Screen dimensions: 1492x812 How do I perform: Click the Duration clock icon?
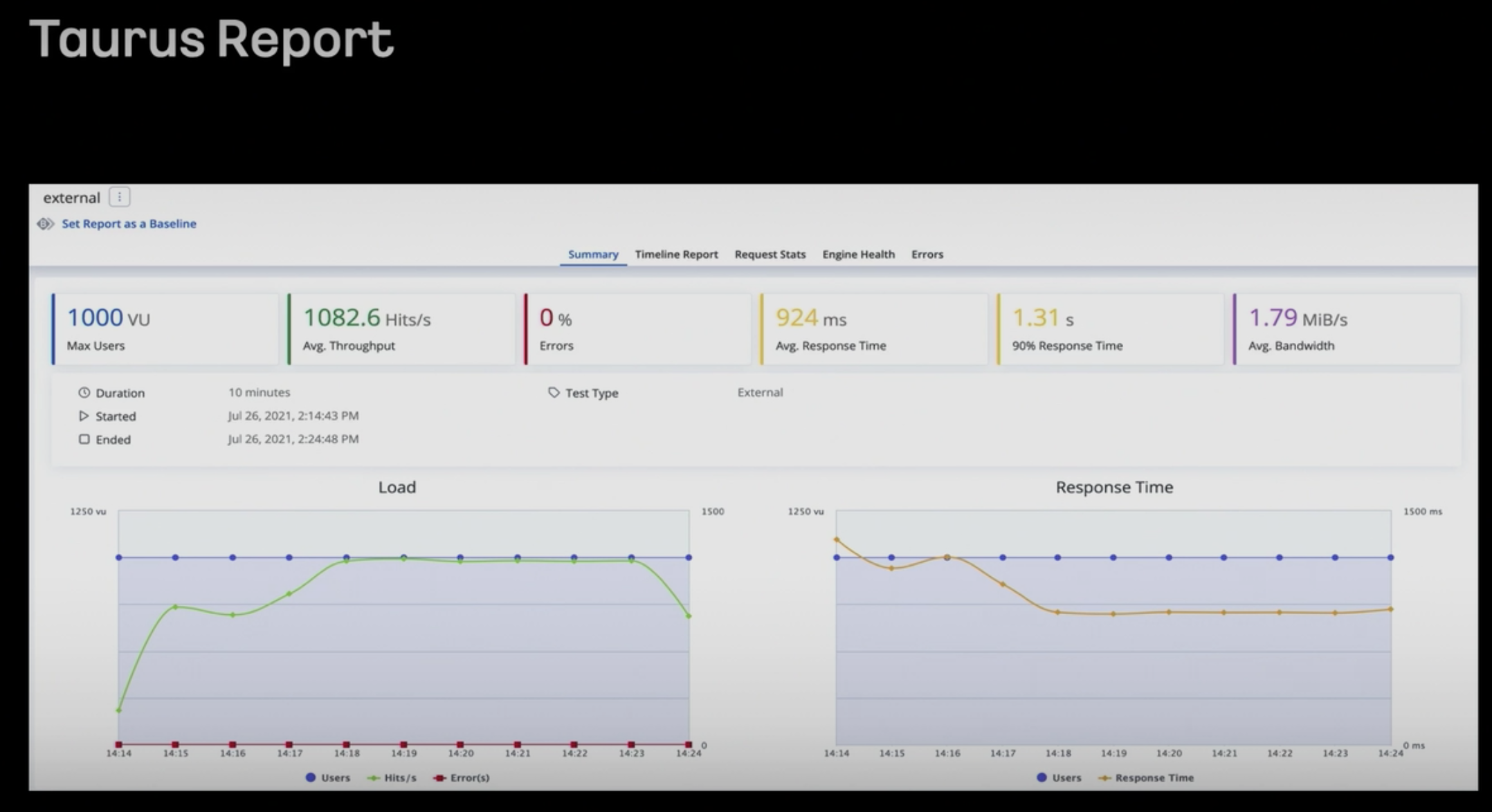pyautogui.click(x=84, y=392)
